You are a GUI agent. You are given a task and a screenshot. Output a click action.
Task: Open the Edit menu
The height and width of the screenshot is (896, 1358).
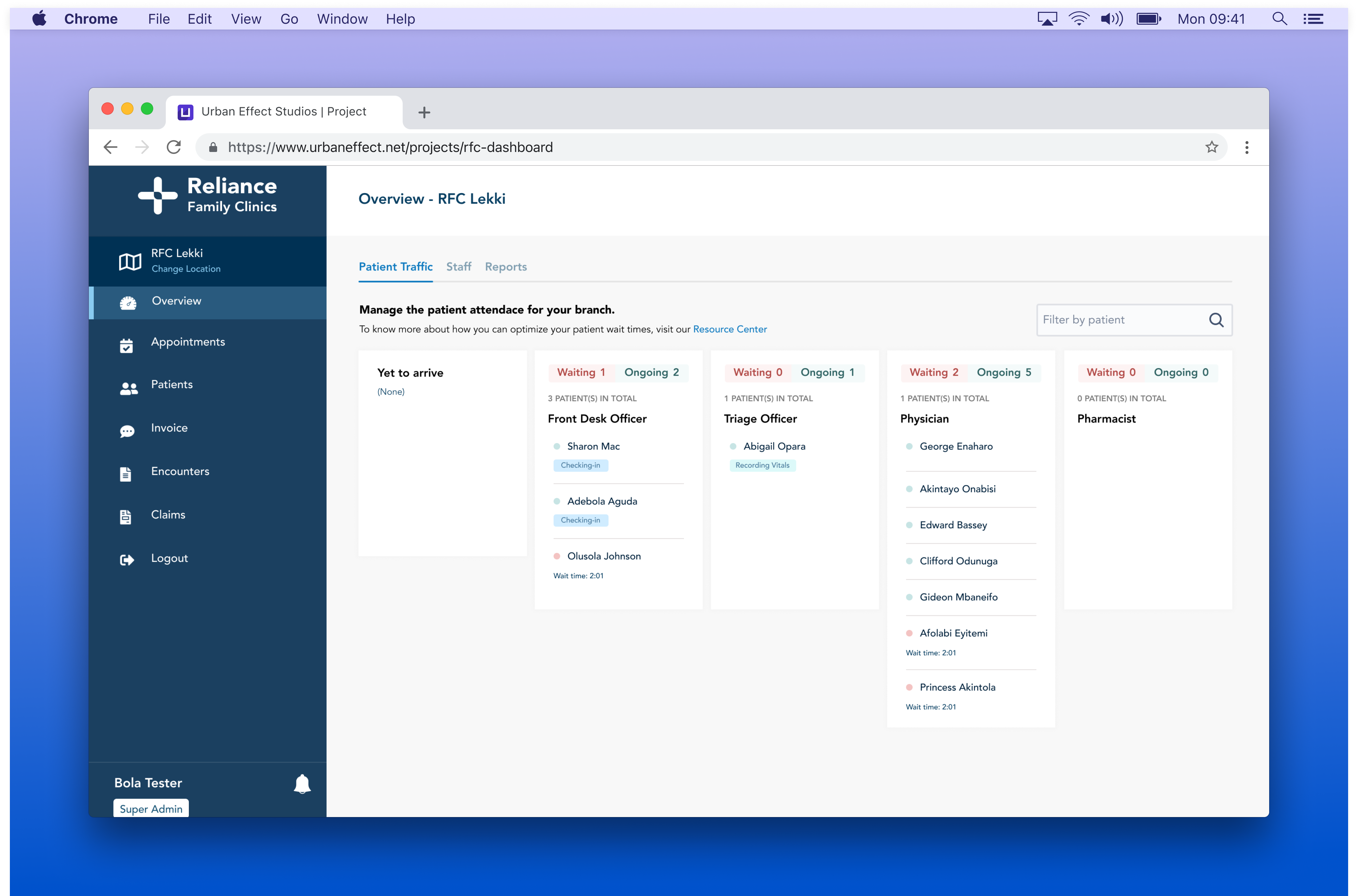point(199,19)
